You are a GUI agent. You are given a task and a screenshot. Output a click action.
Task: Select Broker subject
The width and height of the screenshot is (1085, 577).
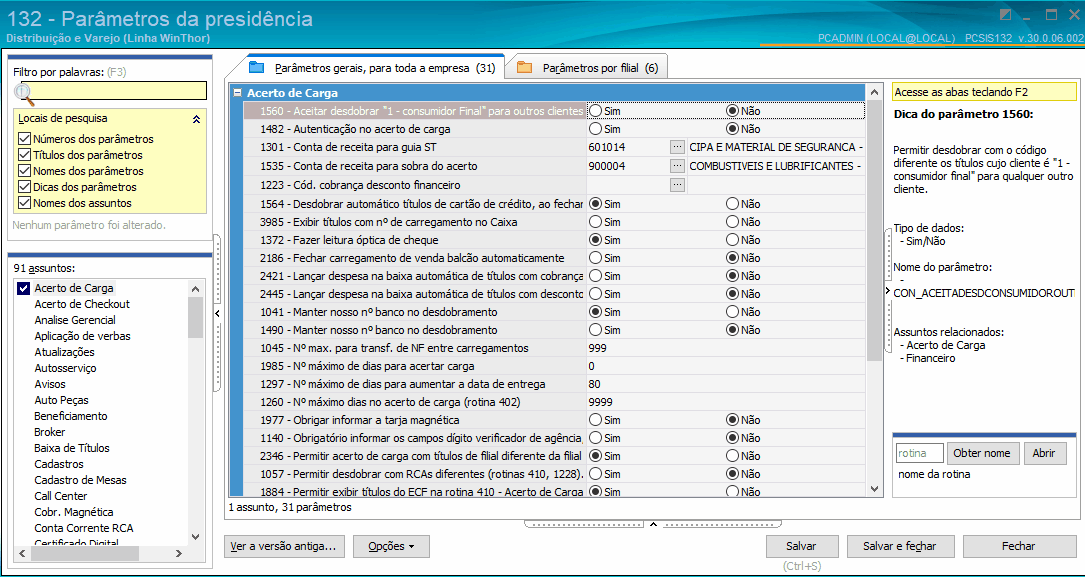pos(50,432)
